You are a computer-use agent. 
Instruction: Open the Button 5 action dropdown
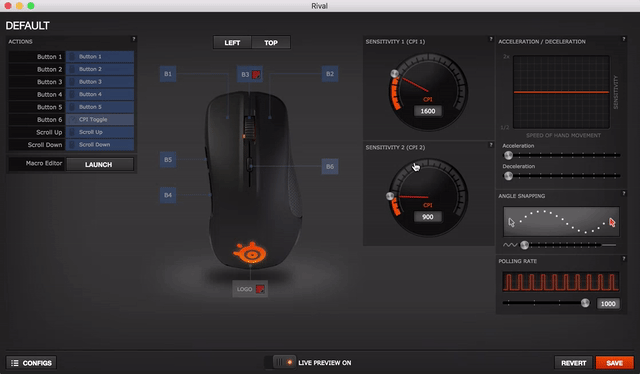coord(100,107)
